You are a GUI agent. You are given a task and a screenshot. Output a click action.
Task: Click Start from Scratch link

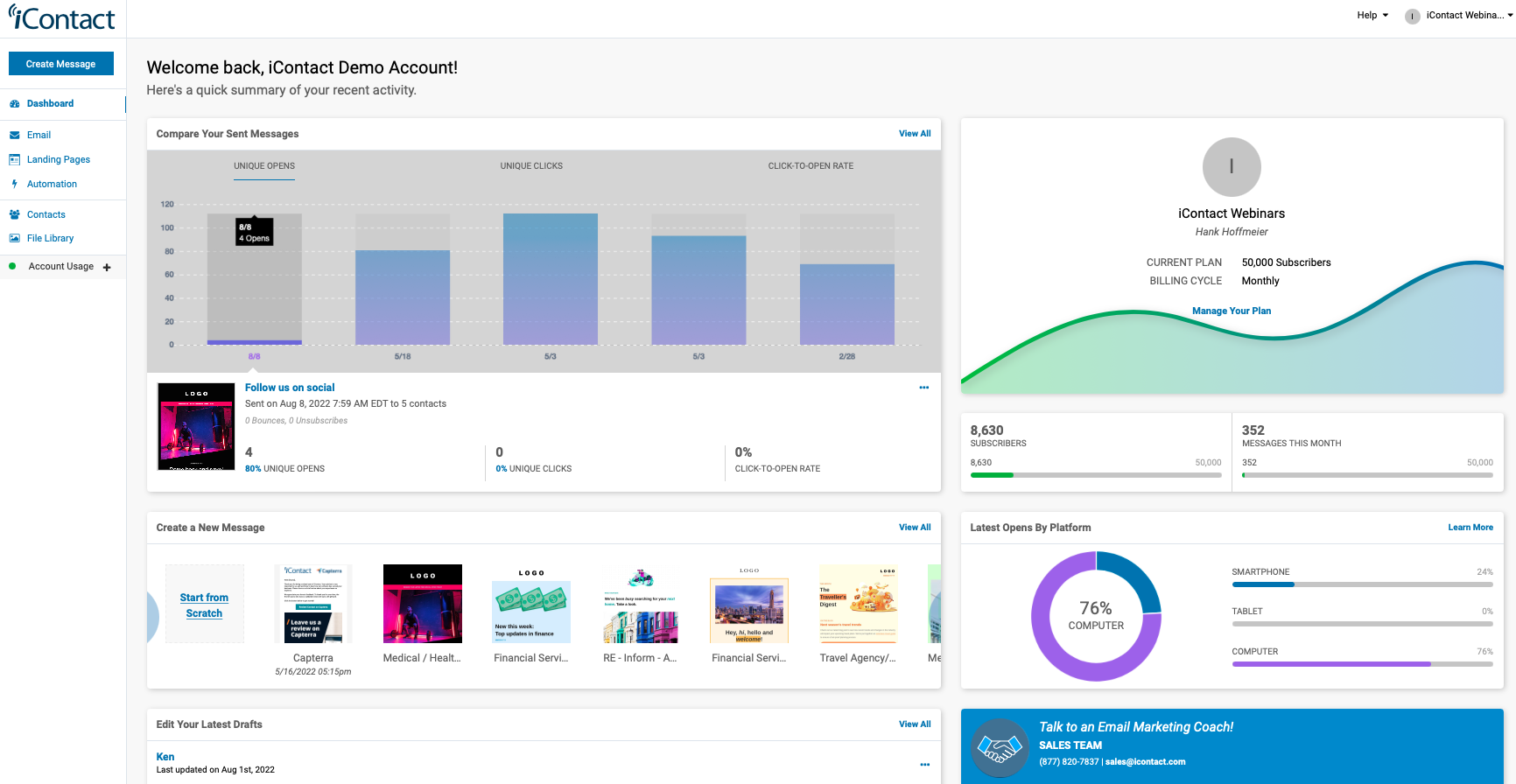204,605
